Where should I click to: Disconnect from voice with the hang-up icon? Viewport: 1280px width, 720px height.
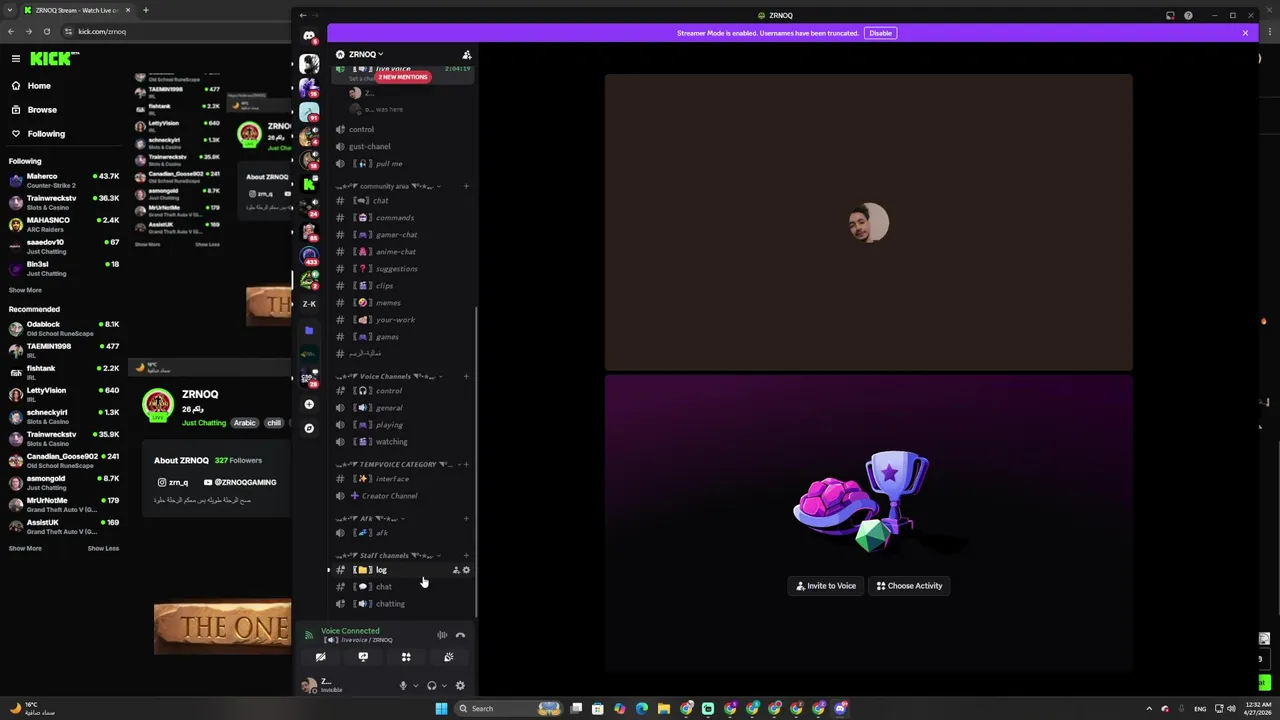coord(460,635)
